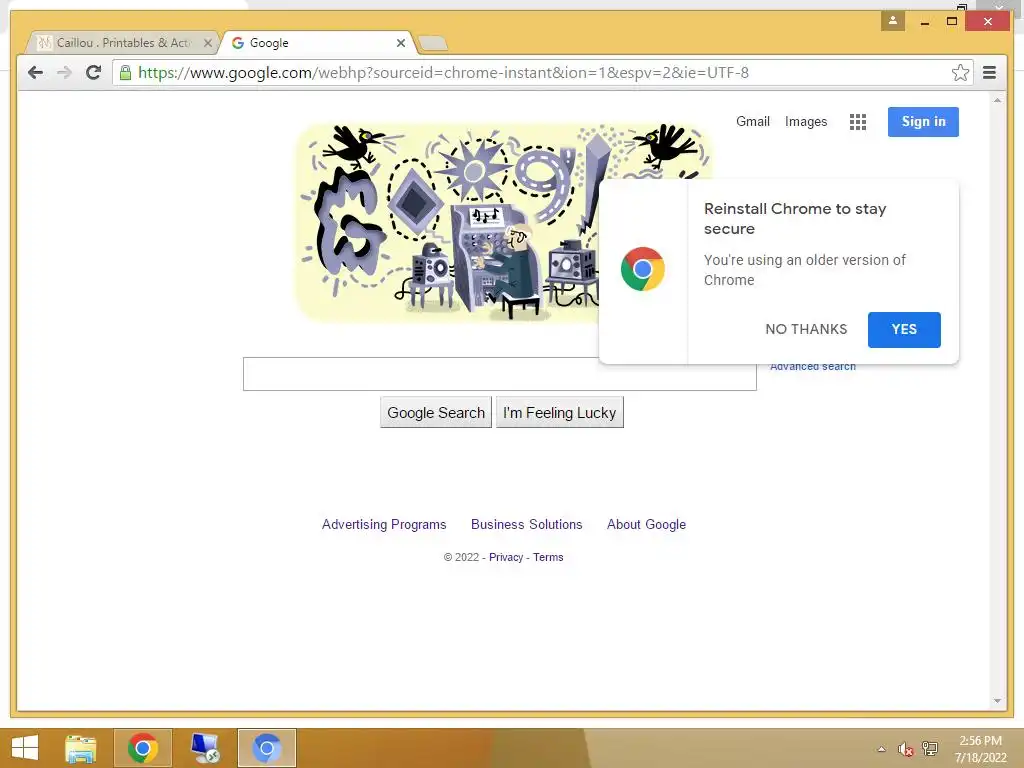Image resolution: width=1024 pixels, height=768 pixels.
Task: Open Business Solutions link
Action: pos(526,524)
